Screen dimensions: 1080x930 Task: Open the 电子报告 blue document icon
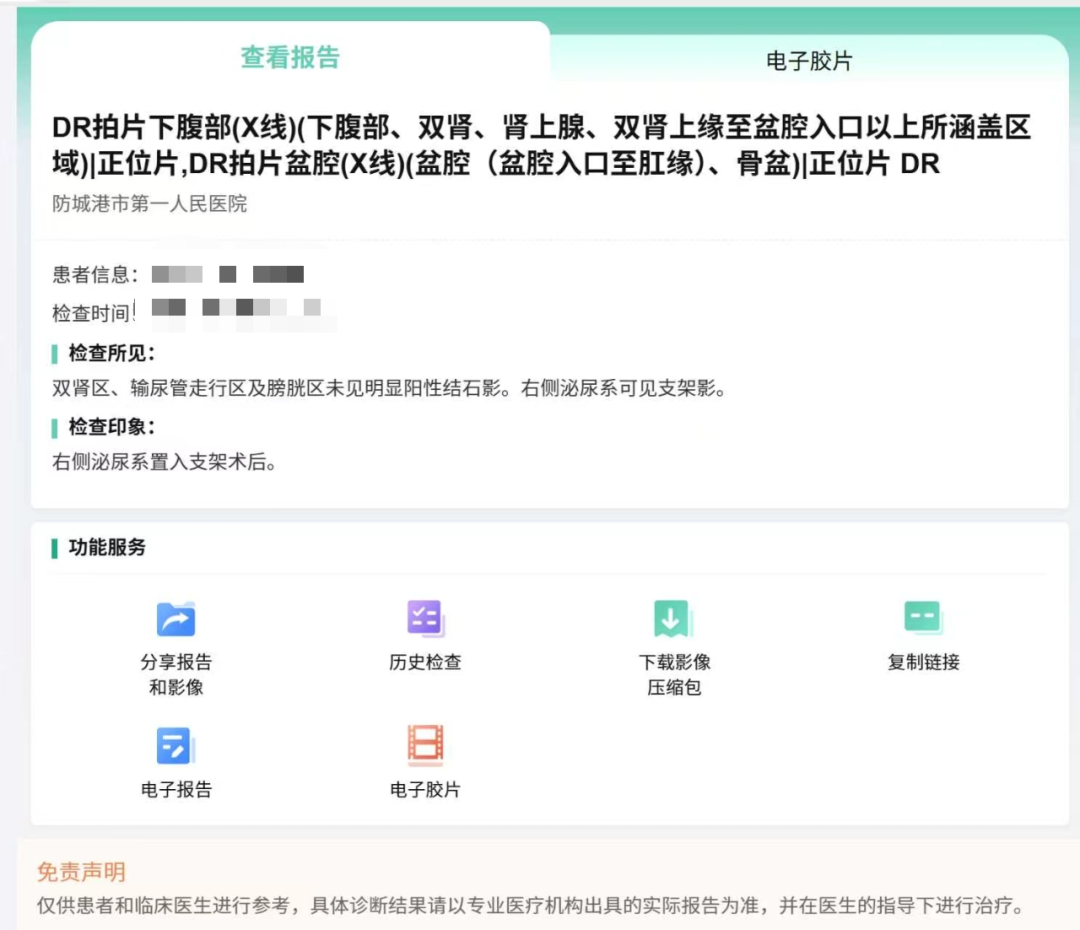(x=175, y=746)
